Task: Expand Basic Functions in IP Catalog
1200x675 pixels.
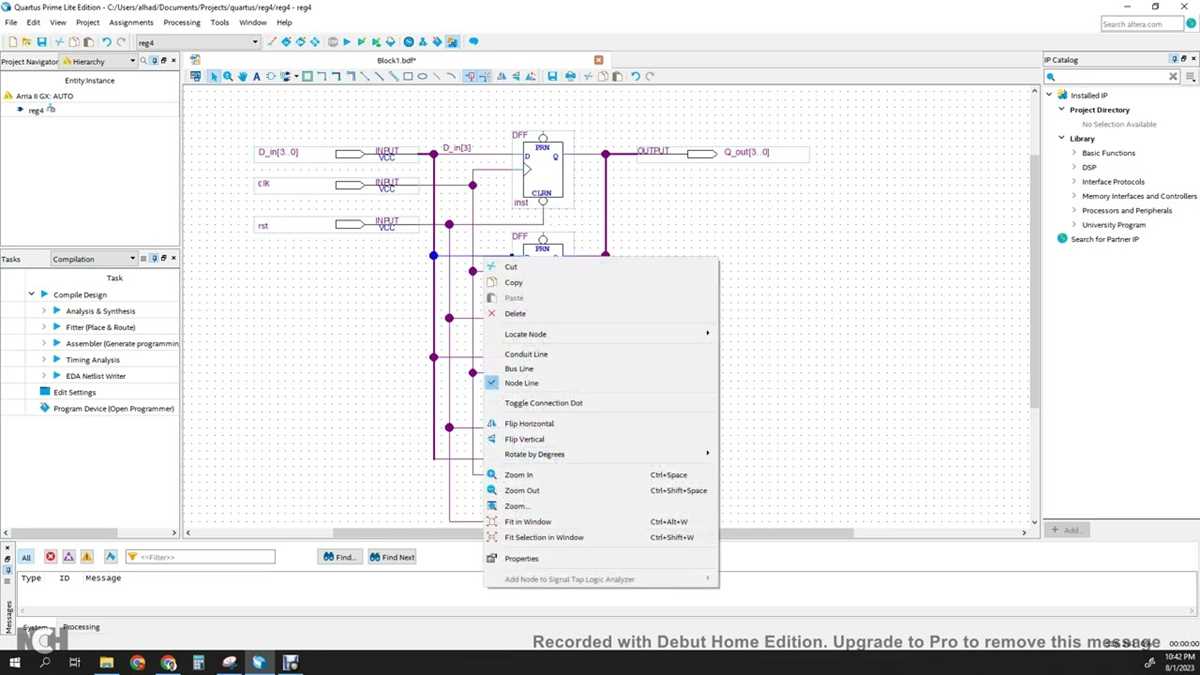Action: (x=1074, y=153)
